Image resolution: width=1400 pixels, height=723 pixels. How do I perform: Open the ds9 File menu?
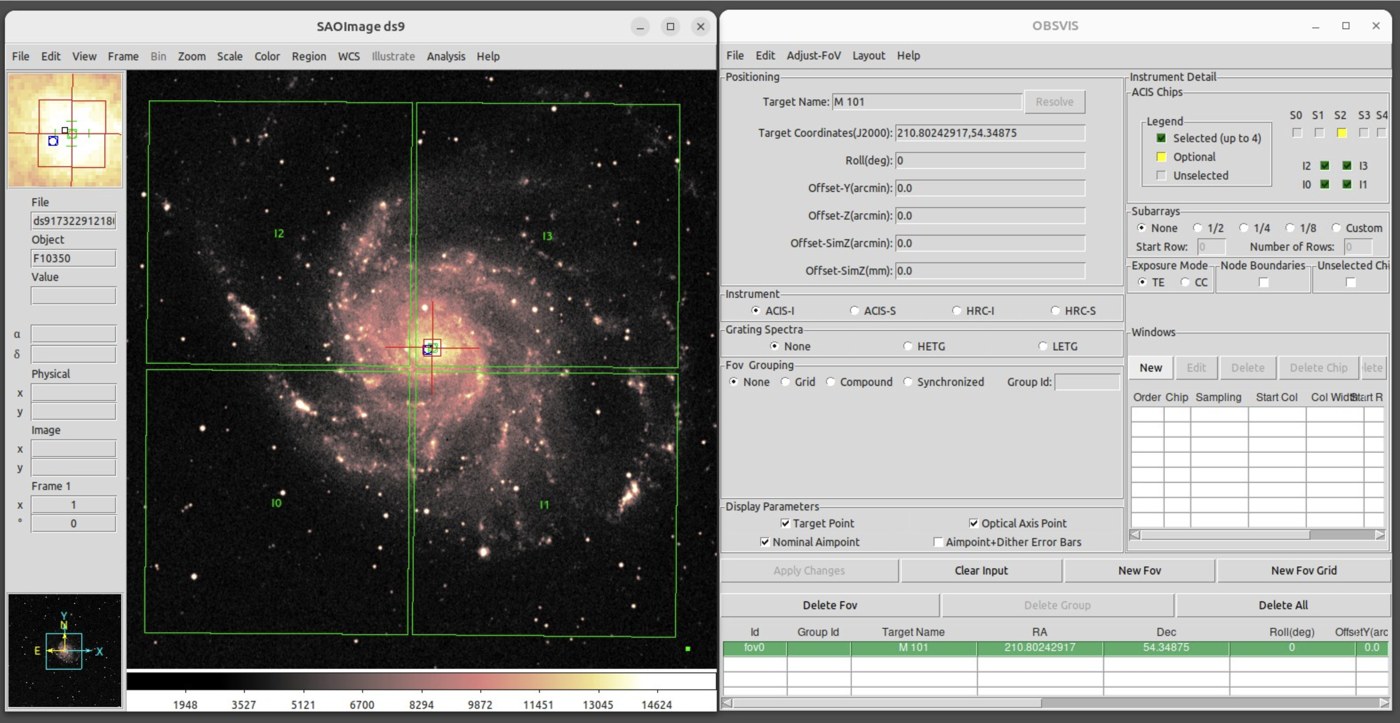coord(20,56)
